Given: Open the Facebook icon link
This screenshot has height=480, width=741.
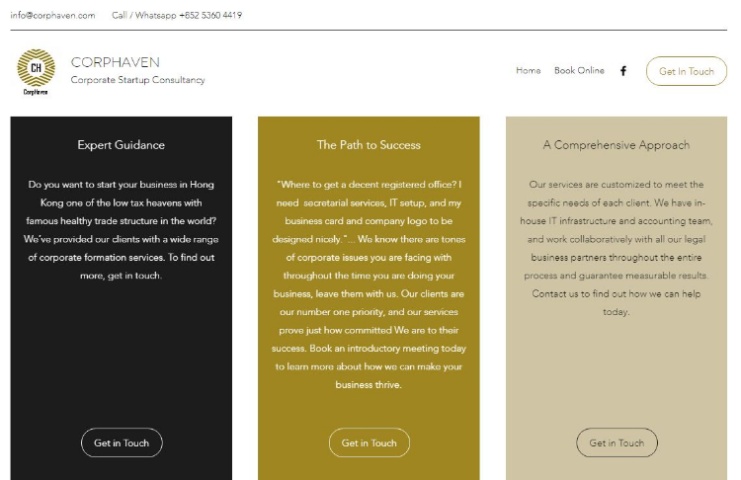Looking at the screenshot, I should pyautogui.click(x=623, y=71).
